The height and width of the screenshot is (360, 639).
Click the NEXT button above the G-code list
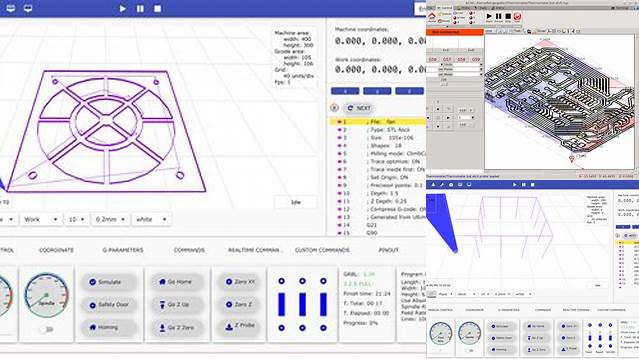pyautogui.click(x=359, y=108)
